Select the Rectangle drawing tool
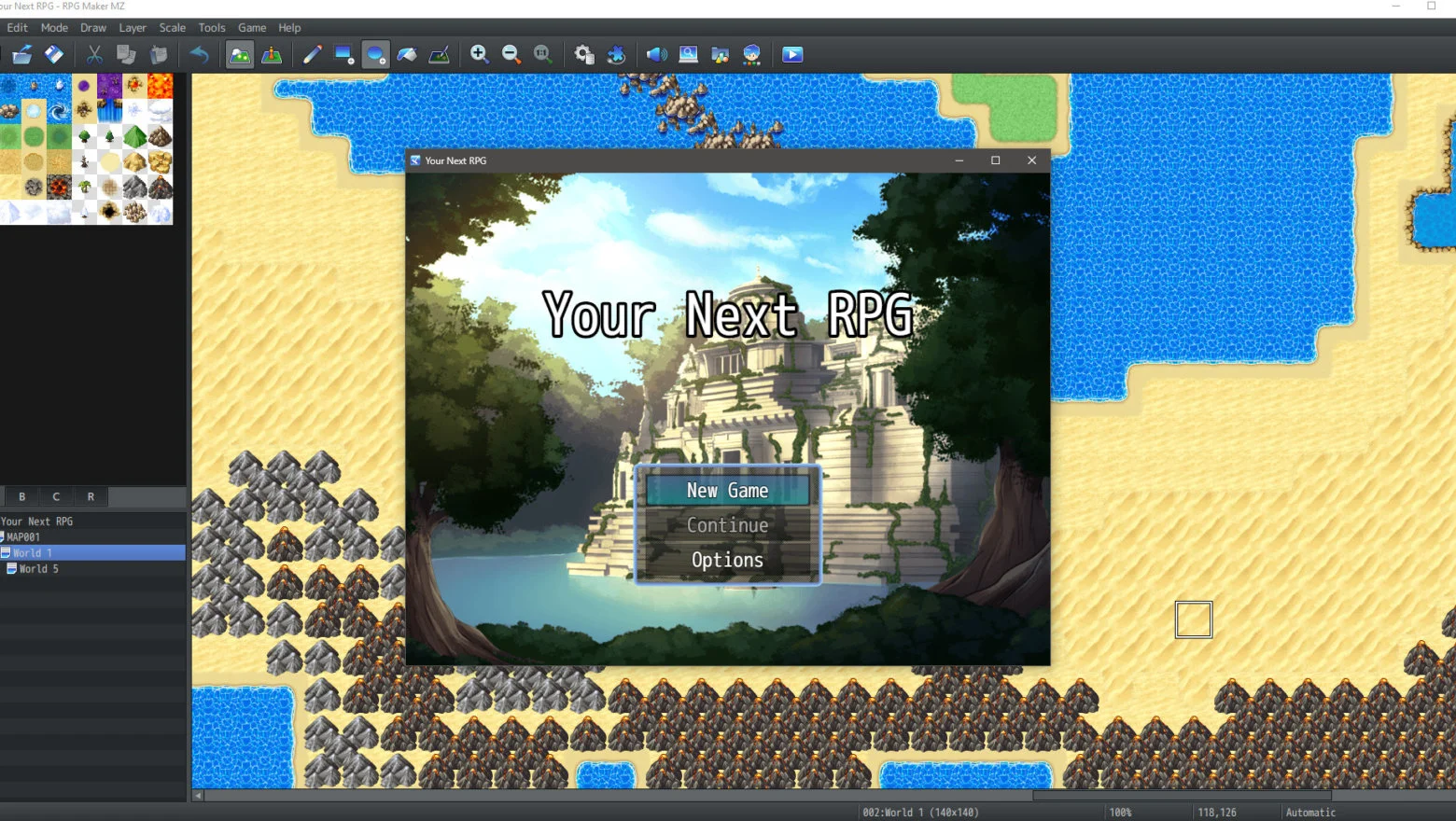 343,54
